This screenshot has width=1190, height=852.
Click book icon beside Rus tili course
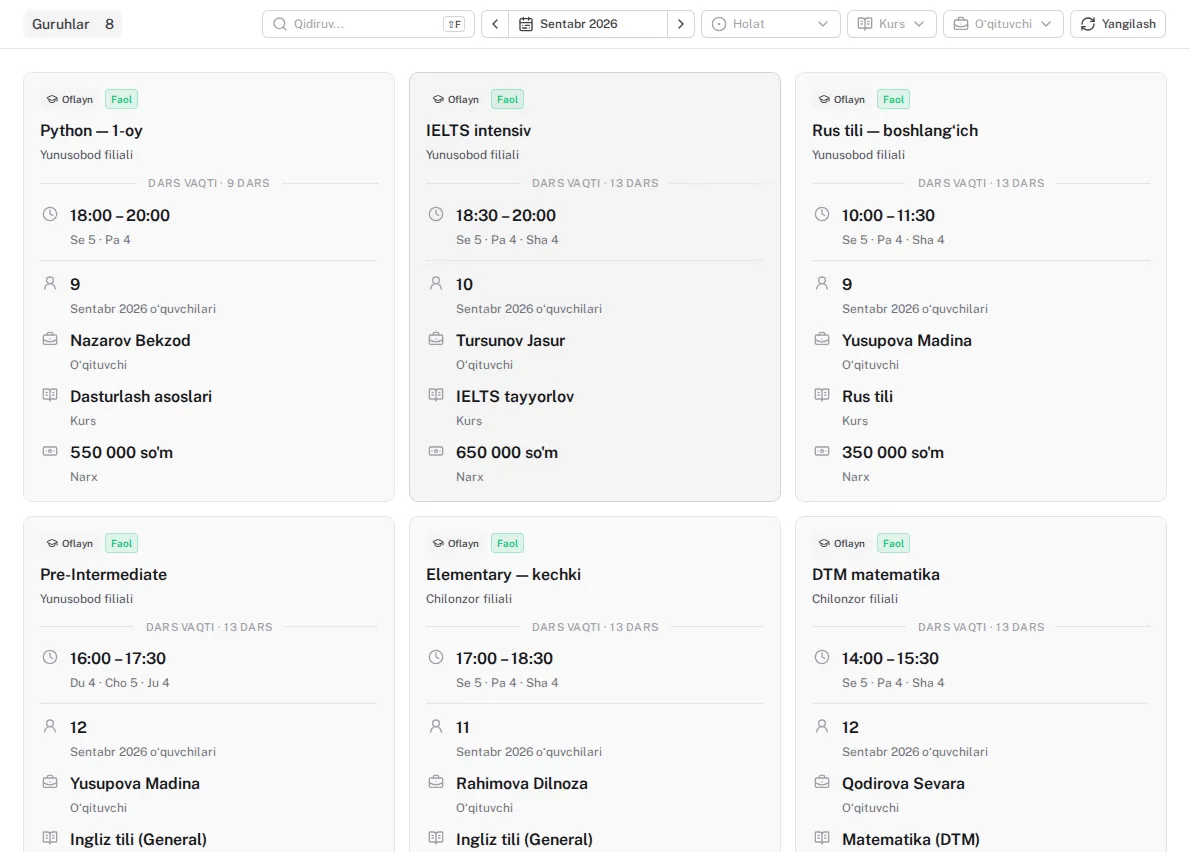[x=822, y=395]
